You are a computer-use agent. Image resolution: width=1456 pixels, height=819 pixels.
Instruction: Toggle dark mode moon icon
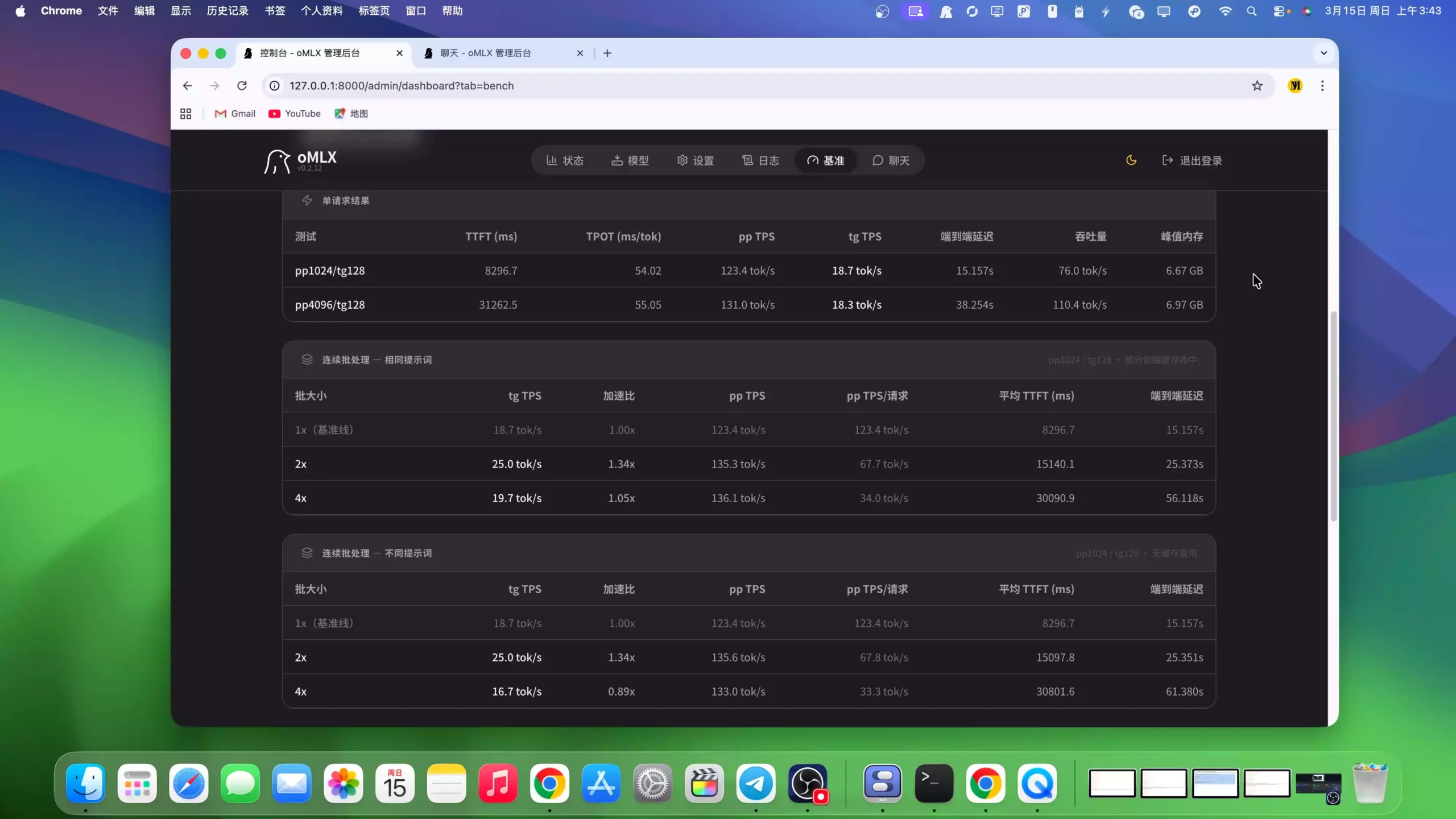(1131, 160)
